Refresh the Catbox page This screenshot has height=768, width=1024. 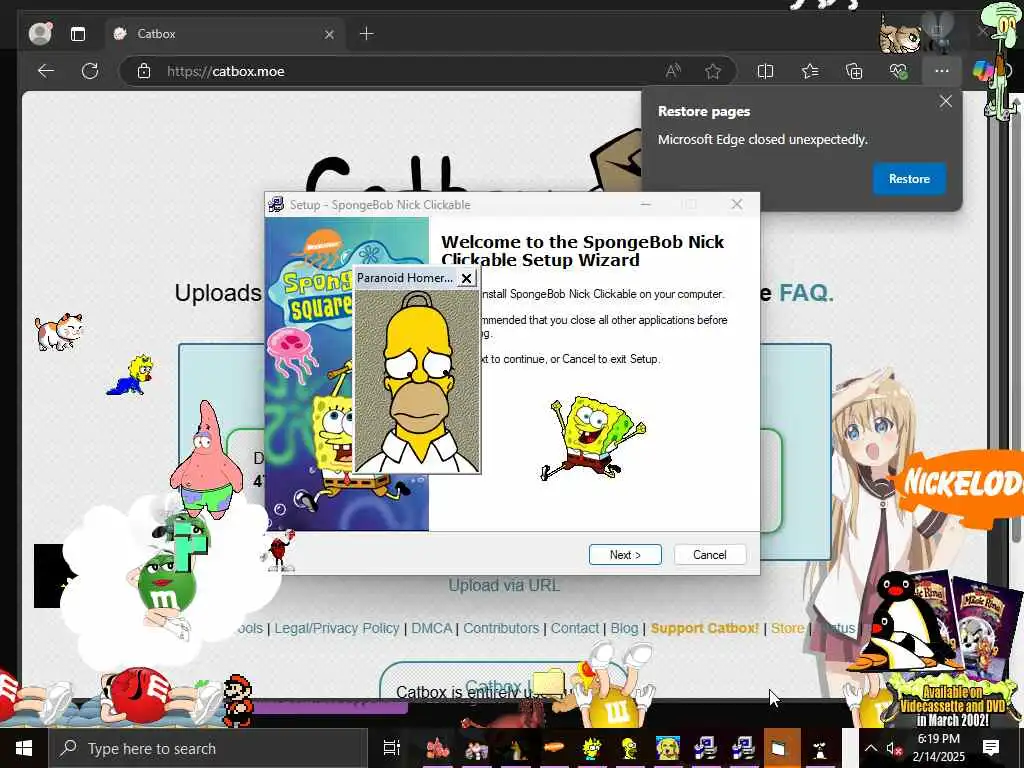coord(89,71)
